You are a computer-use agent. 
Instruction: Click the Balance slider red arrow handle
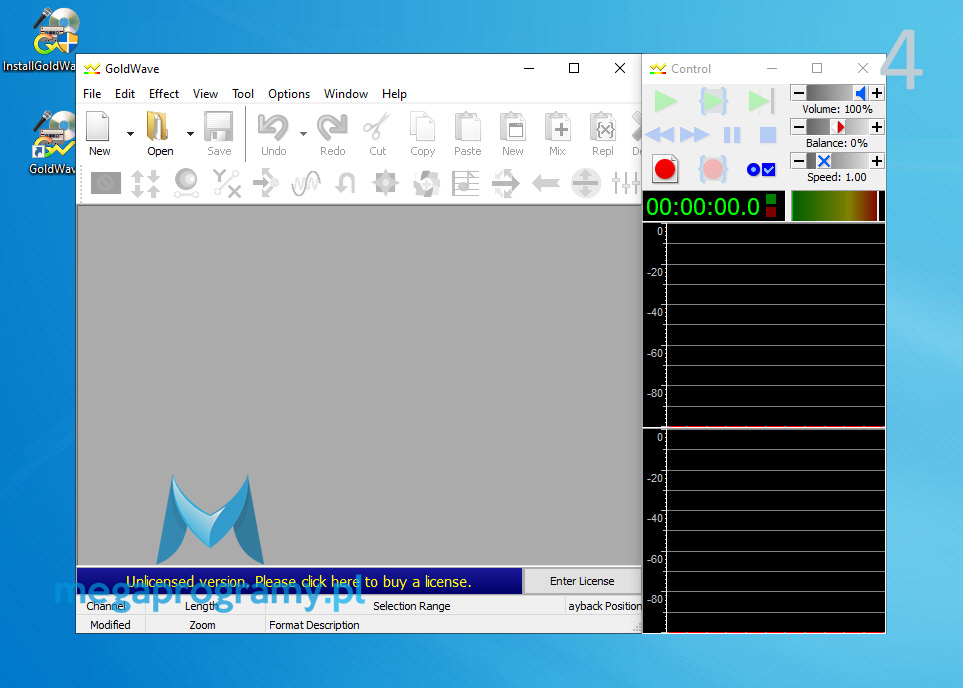click(840, 127)
